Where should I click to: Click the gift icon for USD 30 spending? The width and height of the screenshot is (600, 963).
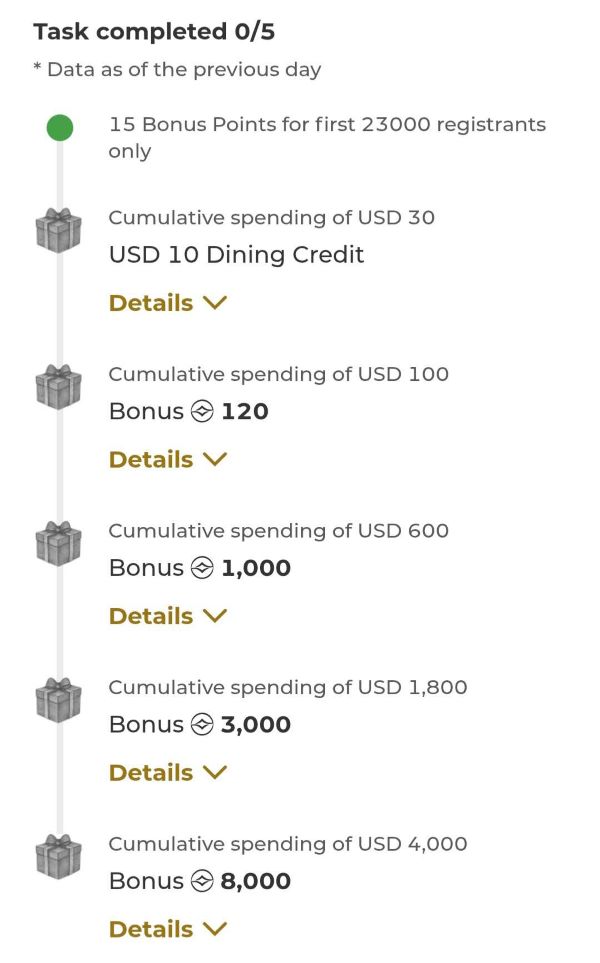click(59, 230)
